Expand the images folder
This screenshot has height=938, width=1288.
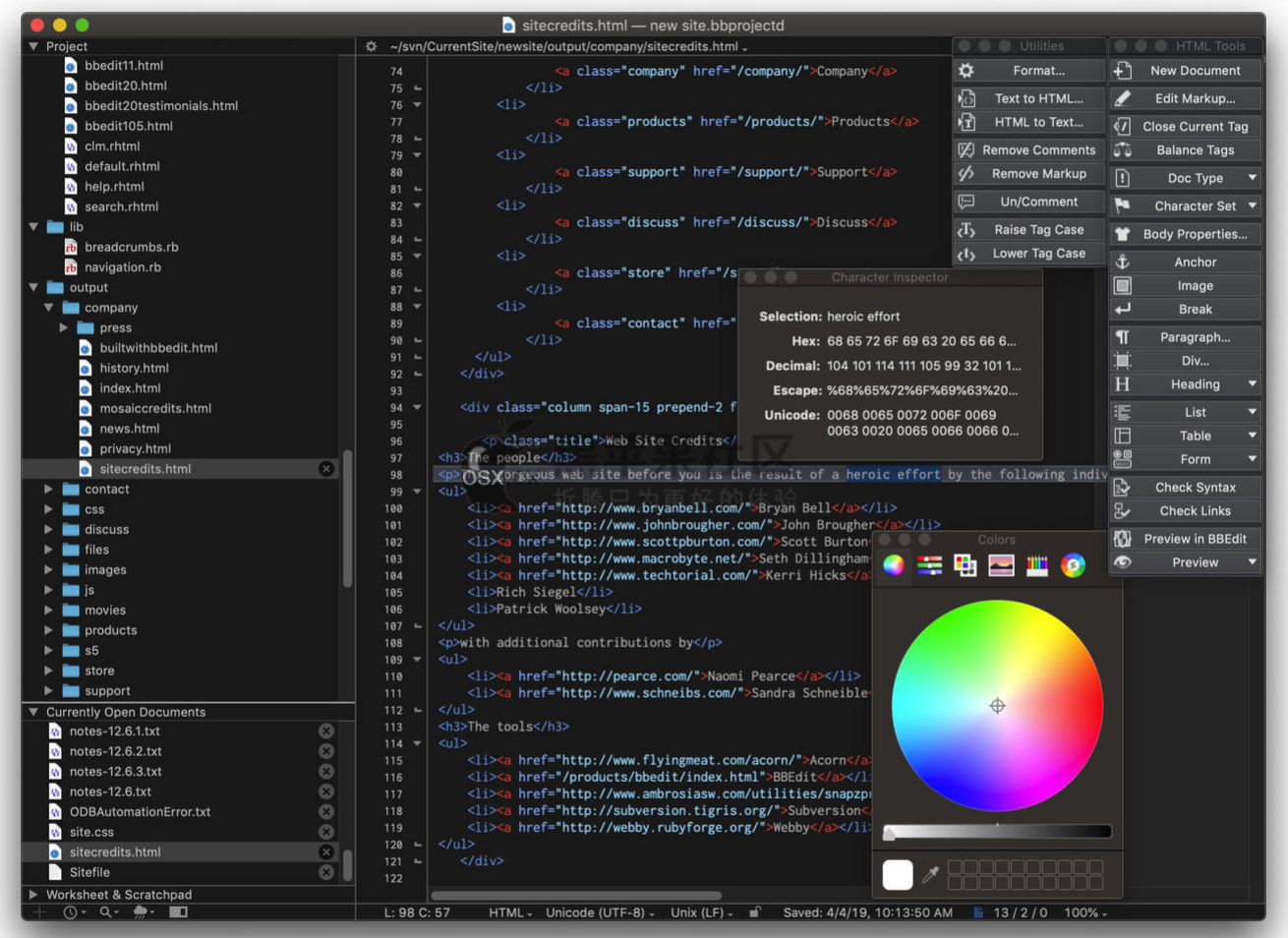[48, 569]
